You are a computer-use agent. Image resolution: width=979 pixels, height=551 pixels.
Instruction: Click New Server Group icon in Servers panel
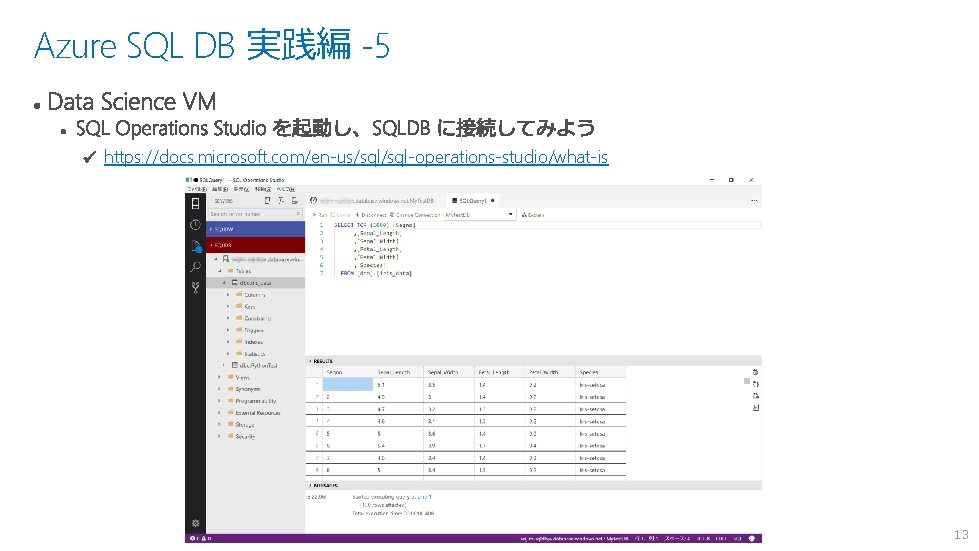[281, 201]
